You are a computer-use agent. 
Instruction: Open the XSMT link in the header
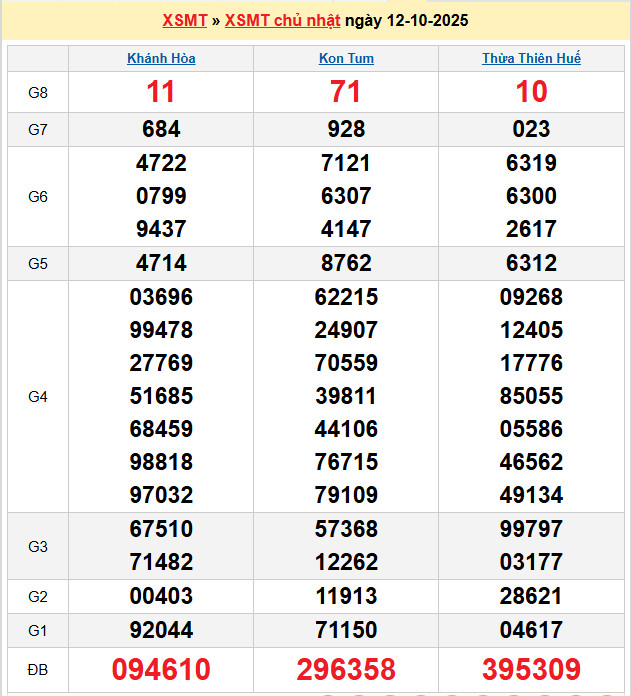pyautogui.click(x=184, y=20)
